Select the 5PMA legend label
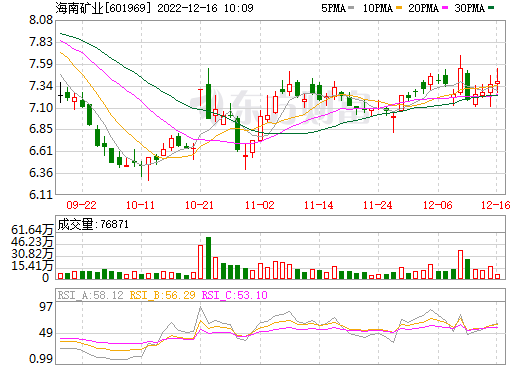 click(x=333, y=8)
